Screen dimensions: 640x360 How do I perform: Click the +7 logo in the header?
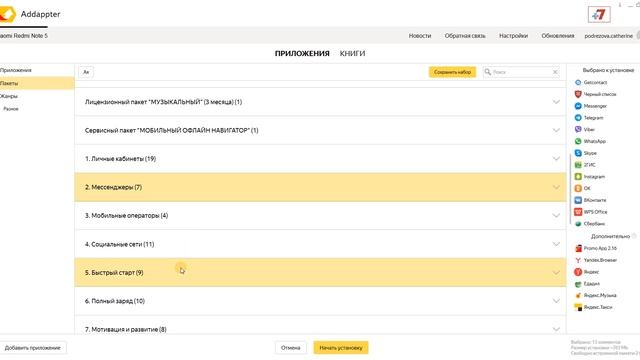tap(599, 15)
